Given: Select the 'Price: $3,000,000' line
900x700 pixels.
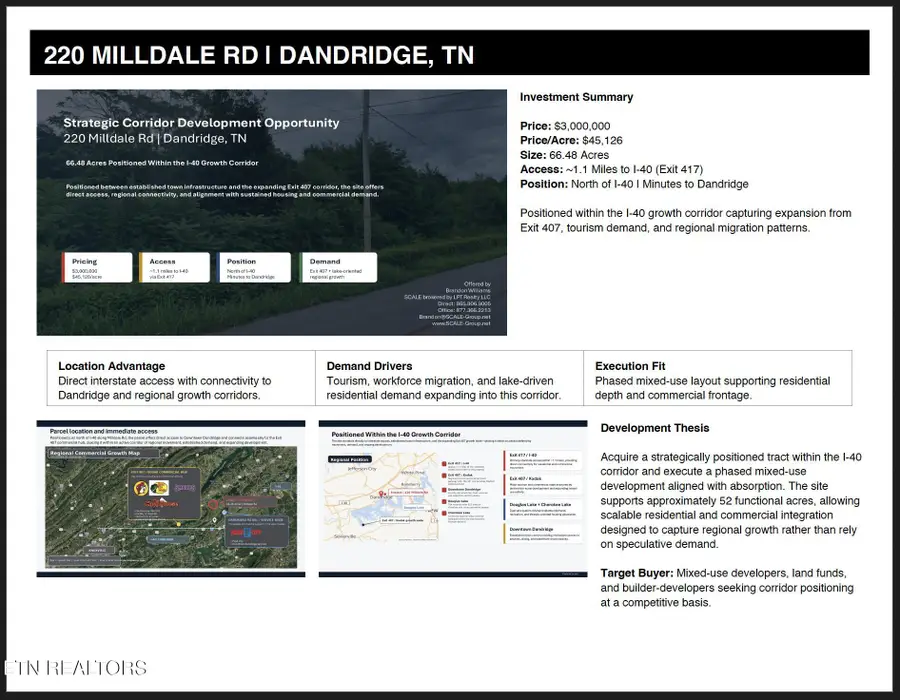Looking at the screenshot, I should point(565,126).
